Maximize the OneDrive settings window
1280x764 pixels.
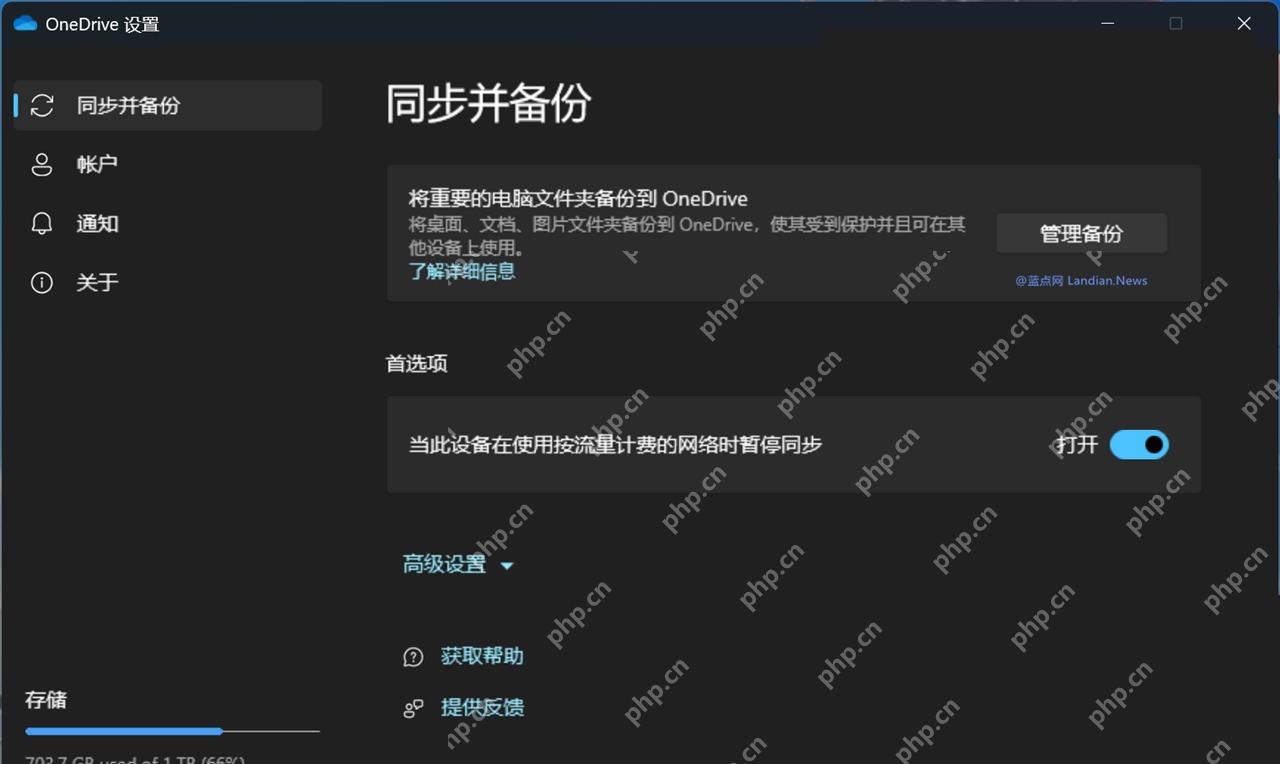[1176, 23]
